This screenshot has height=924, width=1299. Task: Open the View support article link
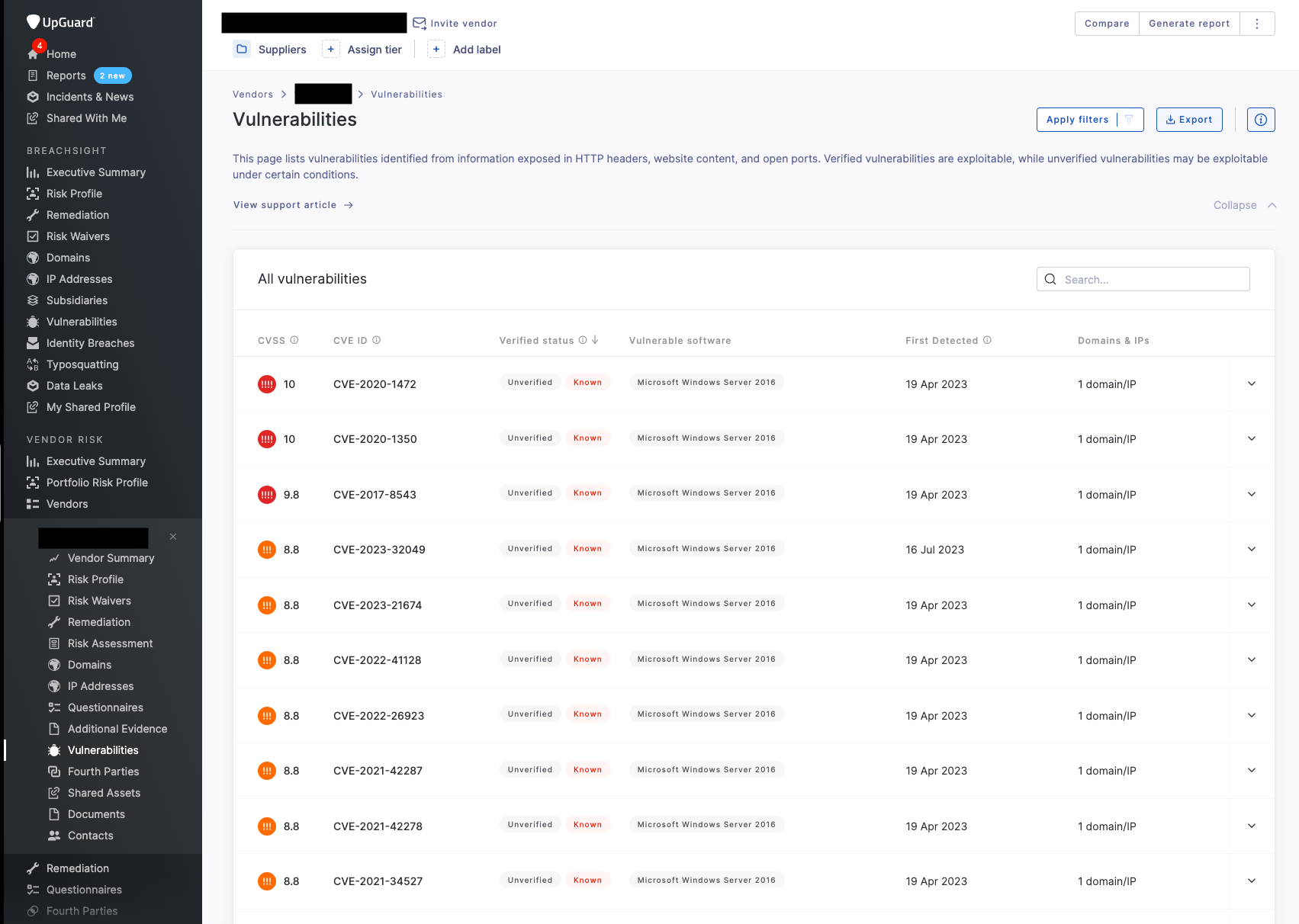pos(293,205)
